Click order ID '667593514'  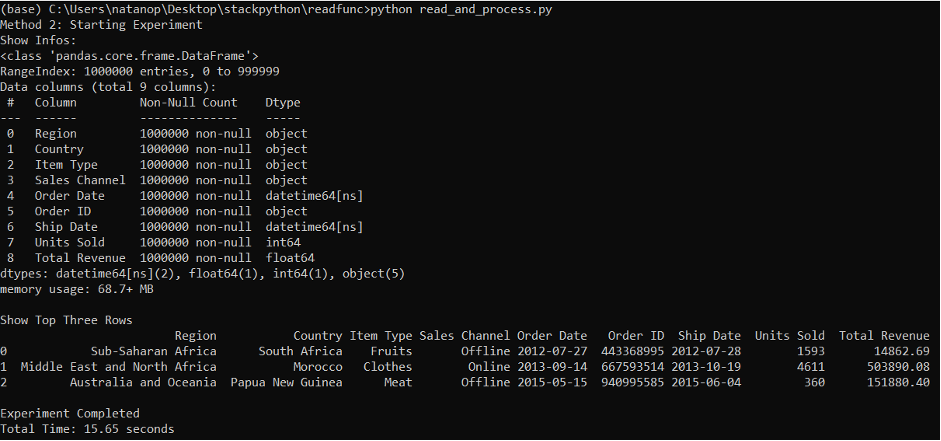633,367
